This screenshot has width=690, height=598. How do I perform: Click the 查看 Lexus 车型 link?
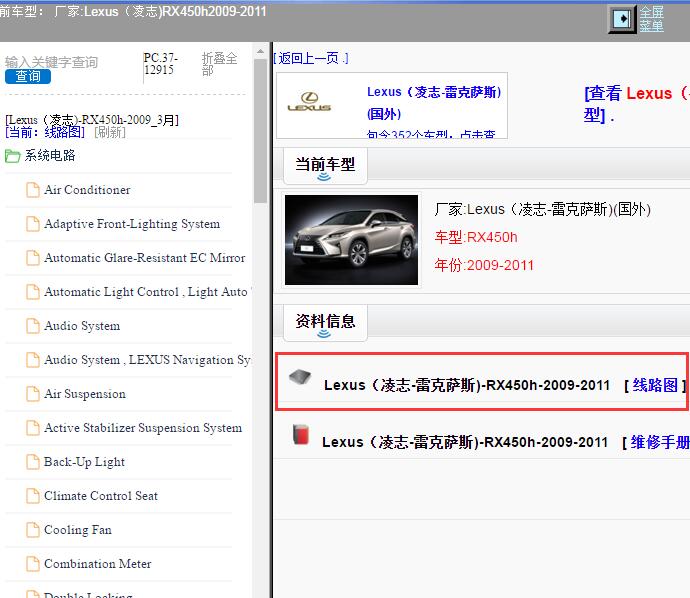coord(636,104)
